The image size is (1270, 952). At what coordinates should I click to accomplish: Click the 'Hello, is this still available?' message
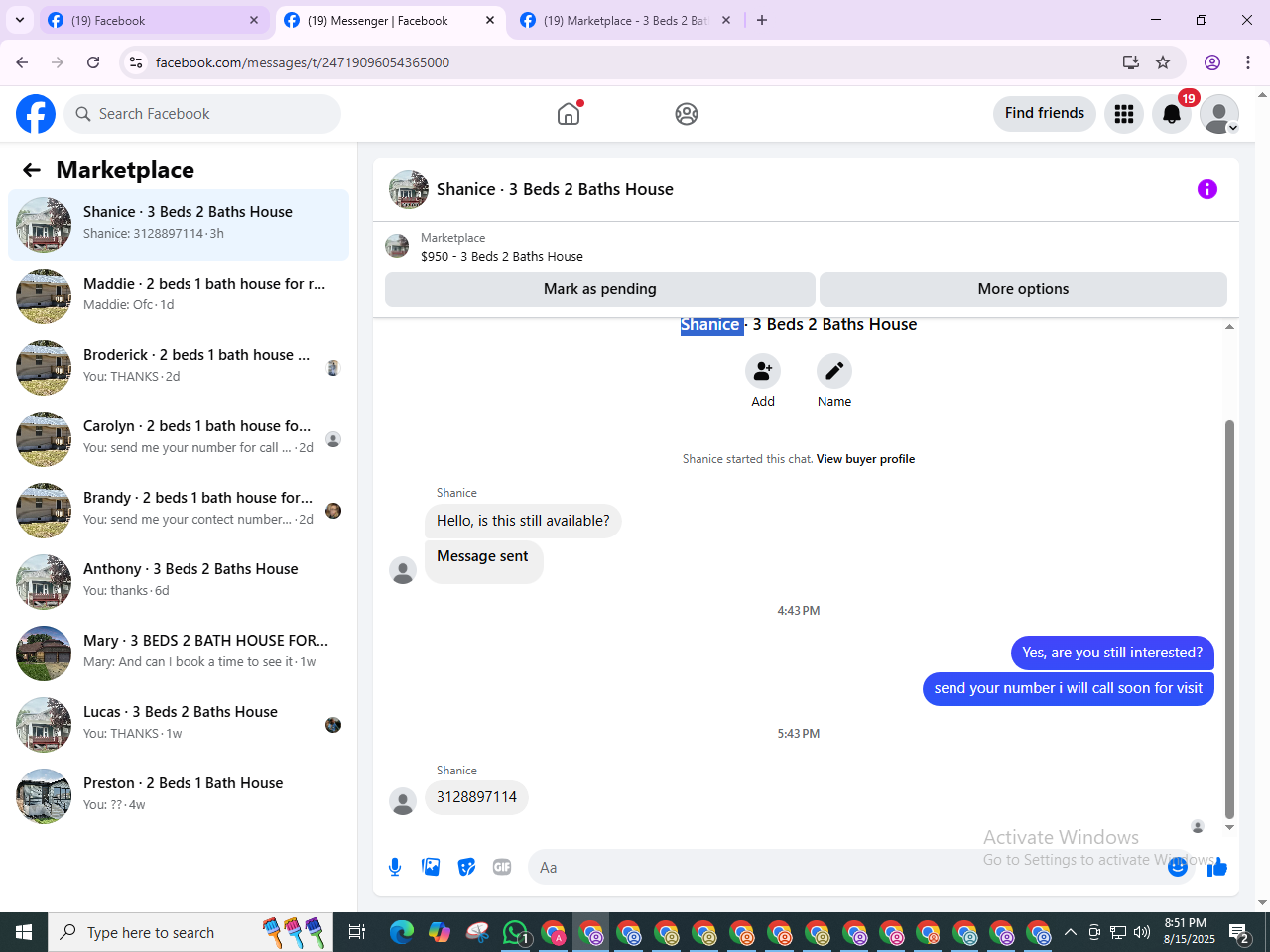(x=523, y=521)
